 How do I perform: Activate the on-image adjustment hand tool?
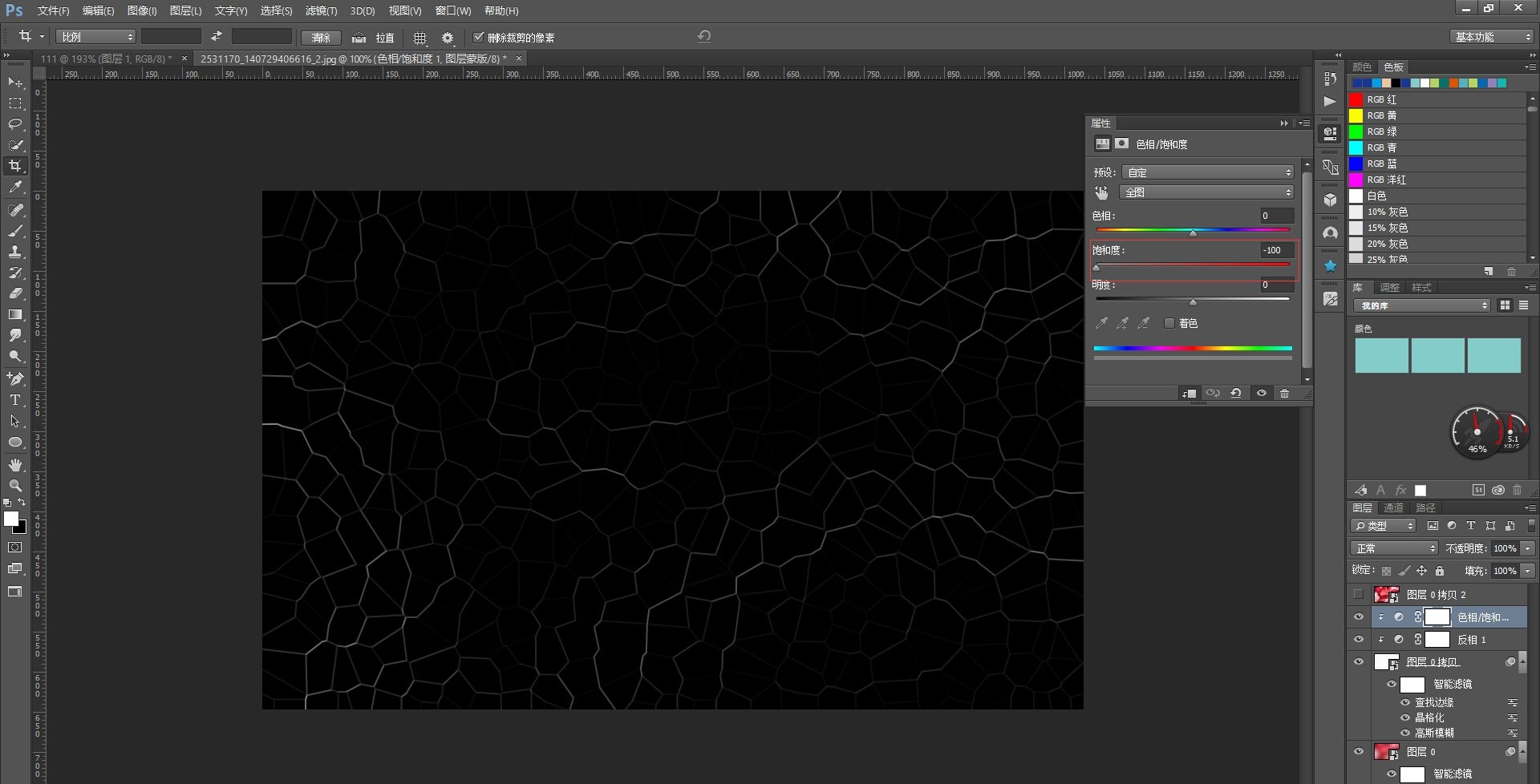[1101, 192]
